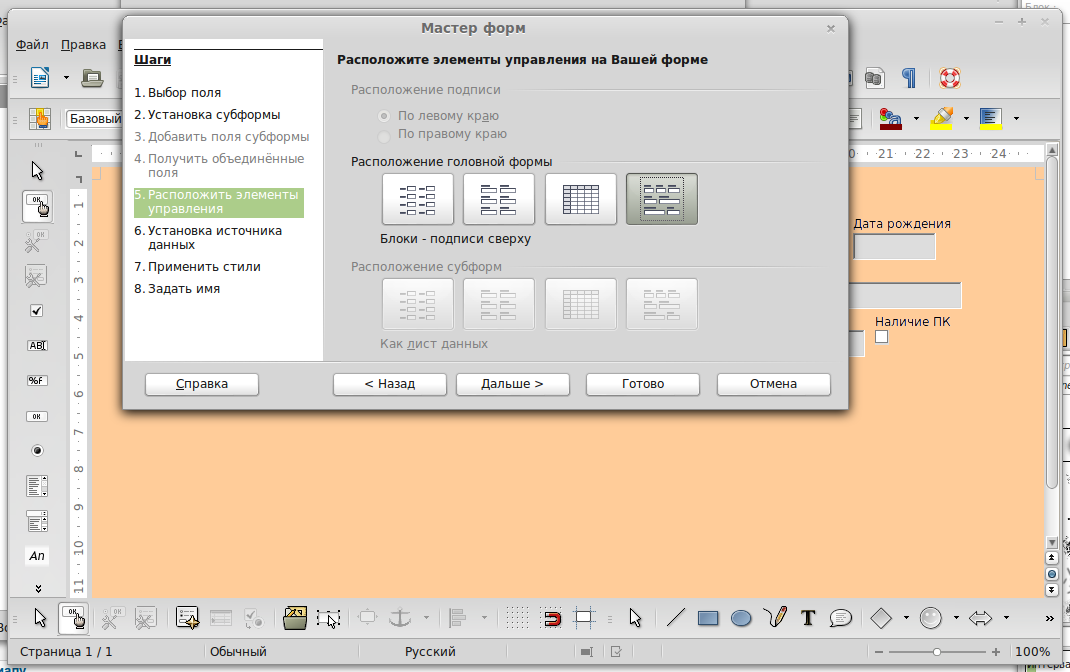This screenshot has height=672, width=1070.
Task: Toggle the Наличие ПК checkbox
Action: coord(881,337)
